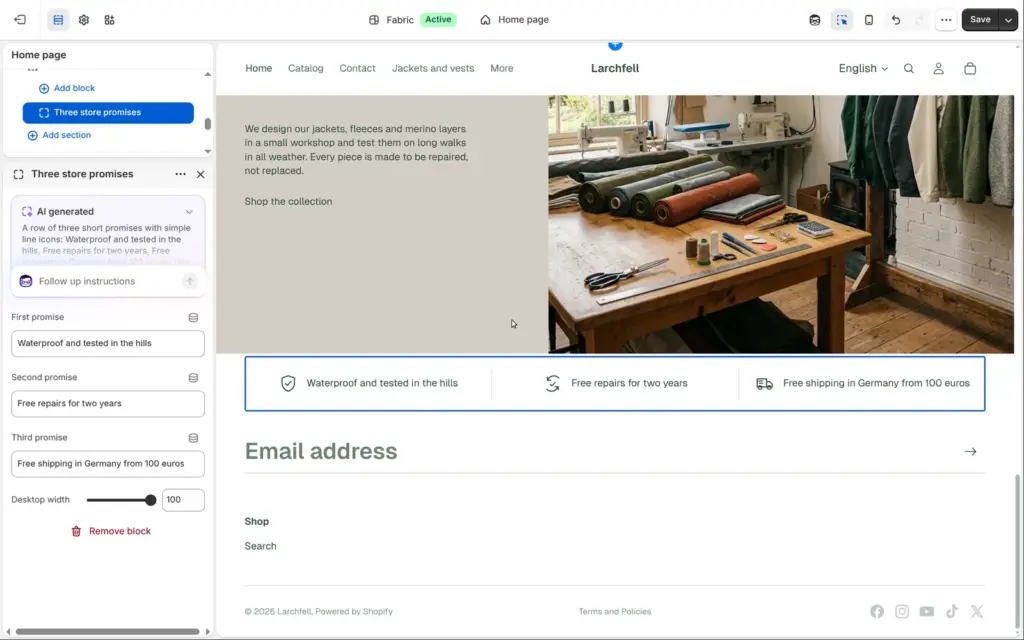Click the blue add section plus

tap(615, 44)
